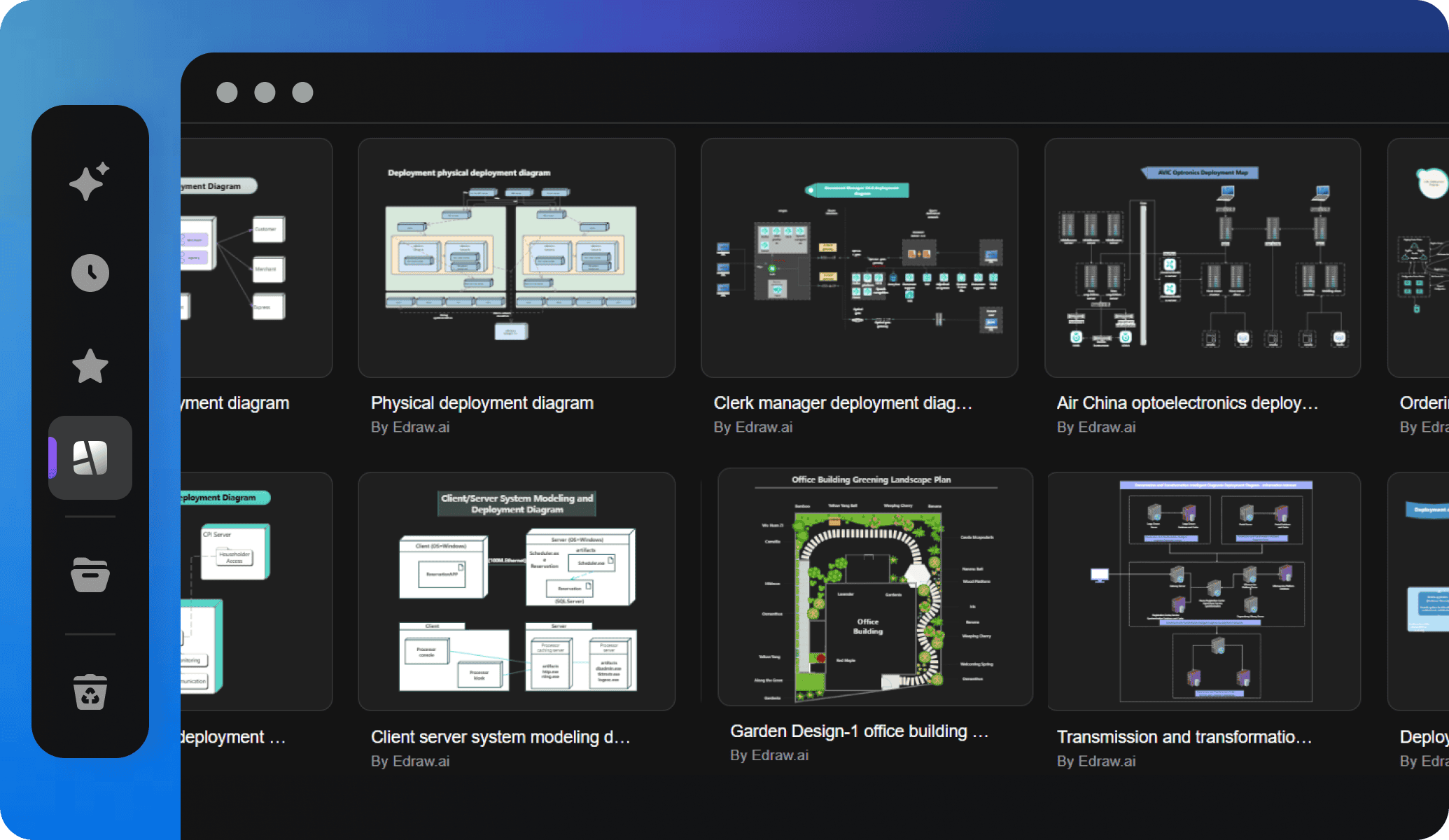Screen dimensions: 1449x840
Task: Open Client server system modeling thumbnail
Action: click(x=517, y=591)
